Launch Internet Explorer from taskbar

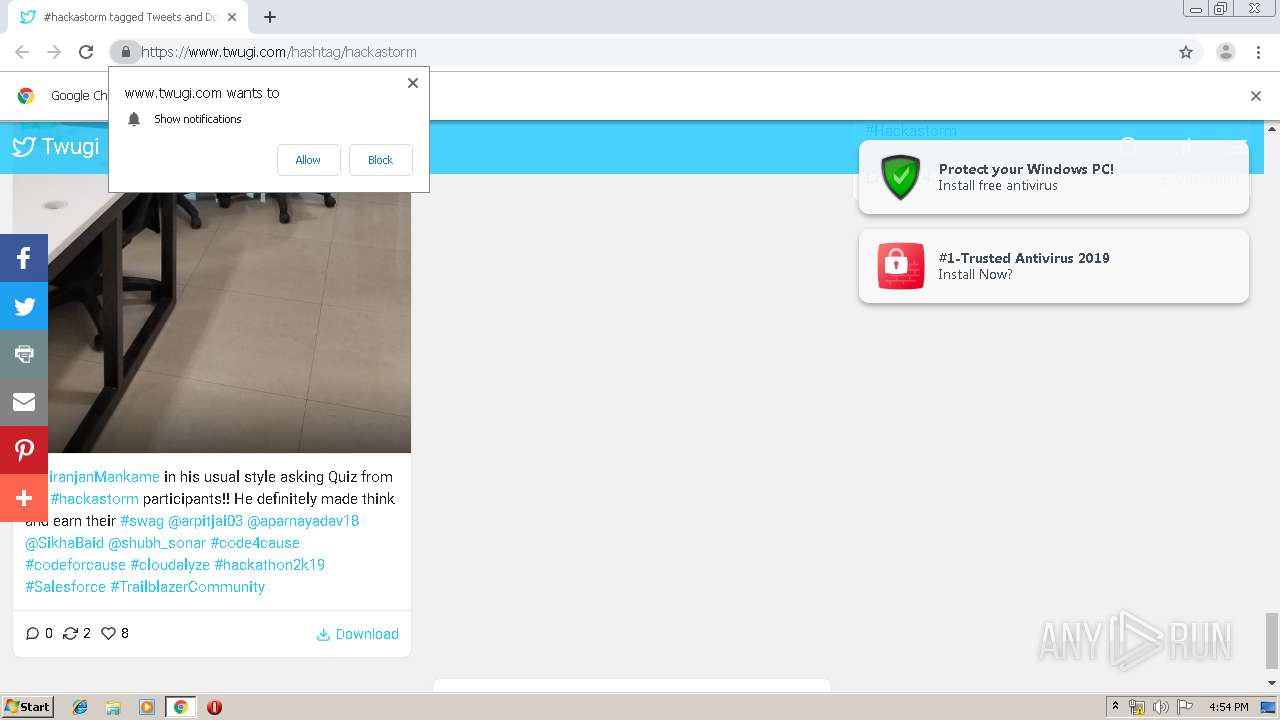pos(80,707)
